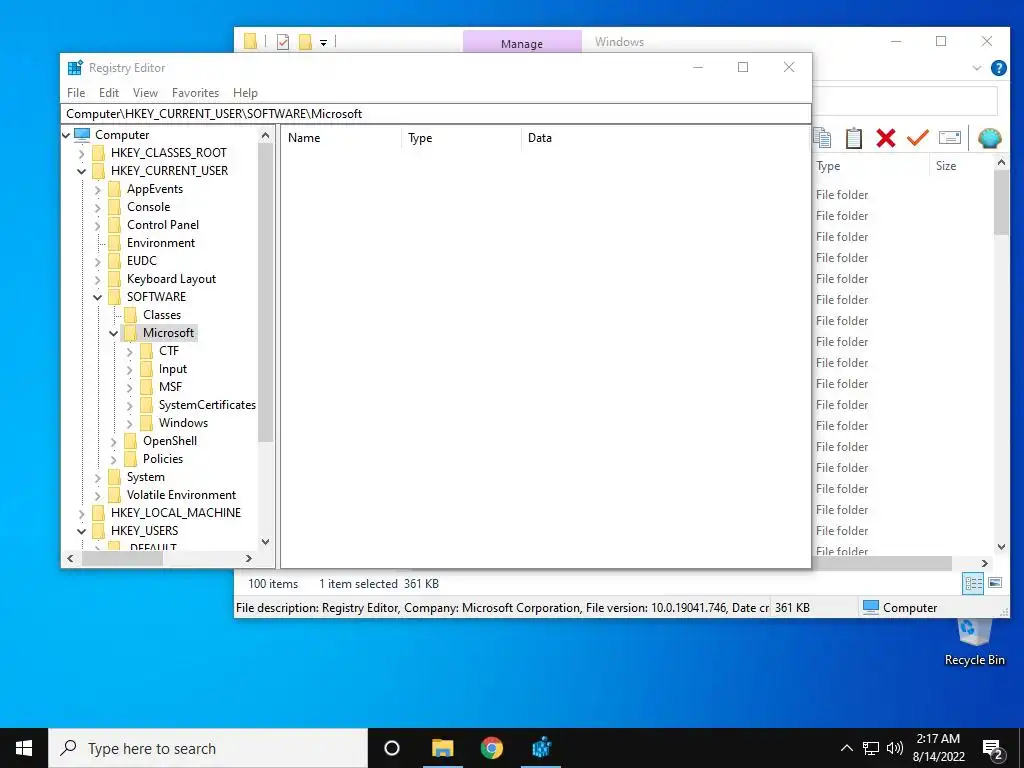Open the Classic Explorer shell settings icon
This screenshot has height=768, width=1024.
tap(989, 138)
